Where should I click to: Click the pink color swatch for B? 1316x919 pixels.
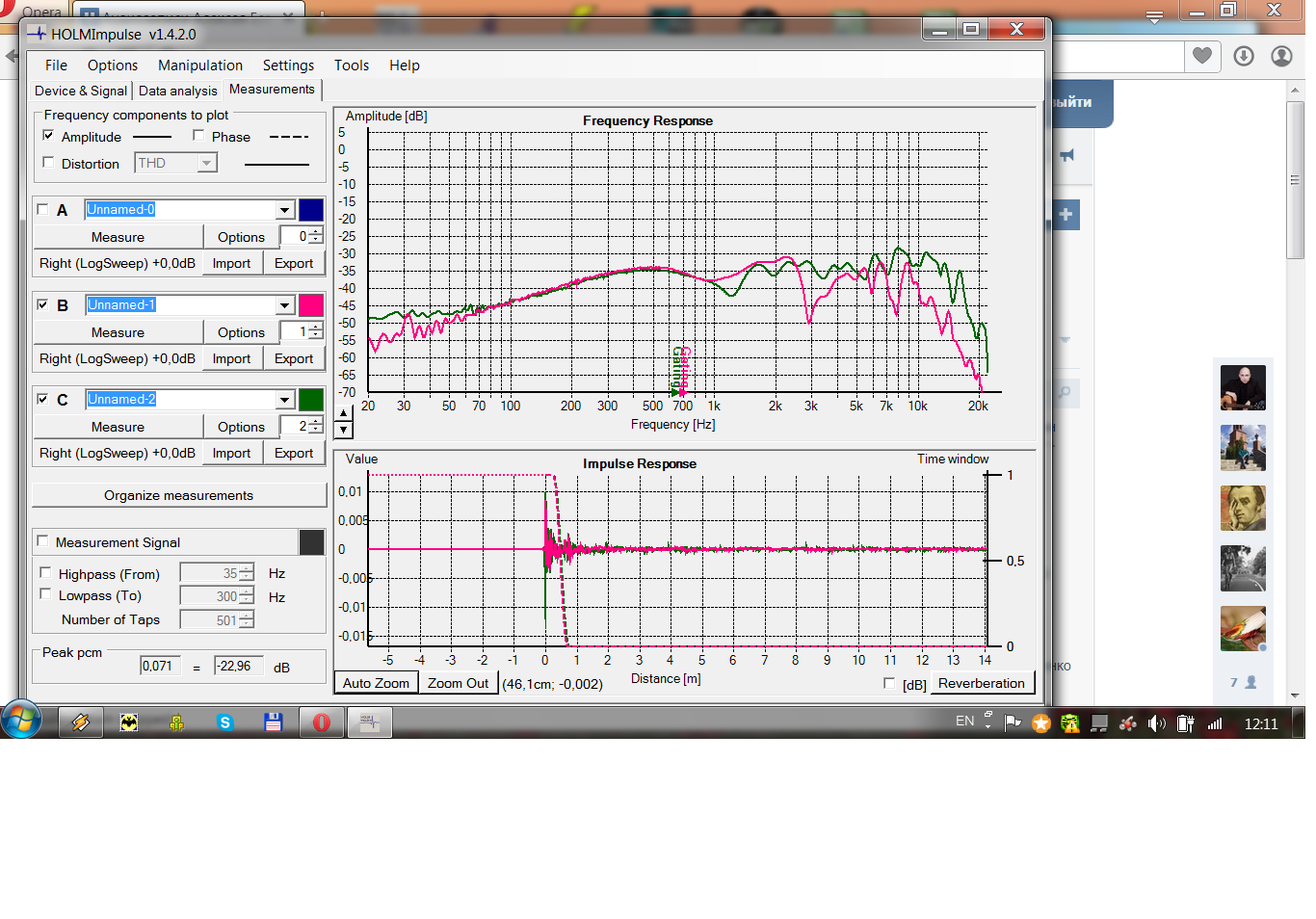311,305
